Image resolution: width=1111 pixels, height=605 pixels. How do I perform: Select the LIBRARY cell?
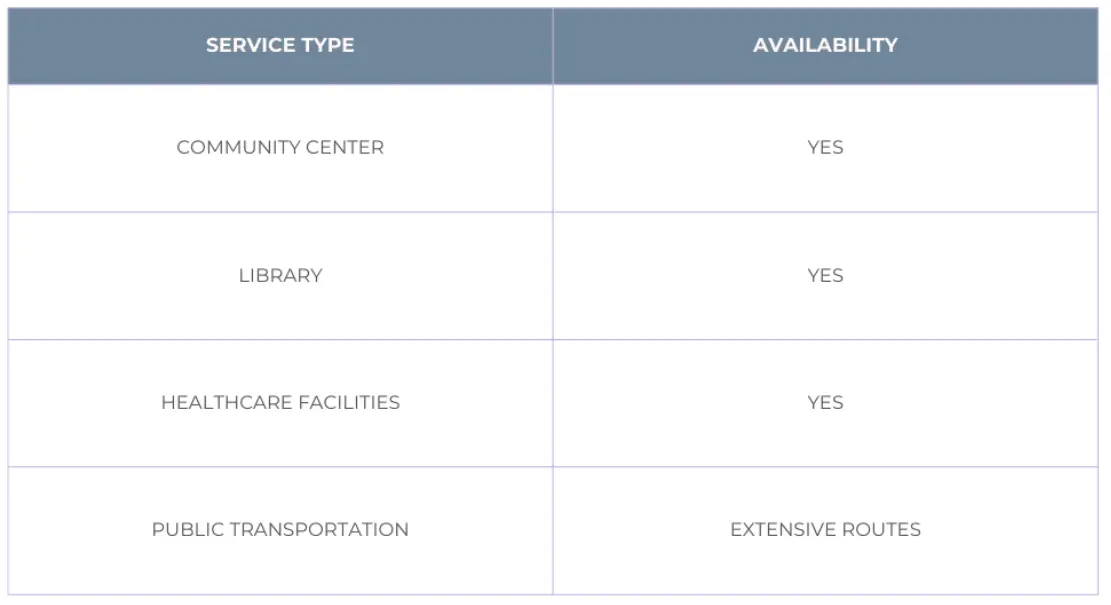pyautogui.click(x=280, y=275)
